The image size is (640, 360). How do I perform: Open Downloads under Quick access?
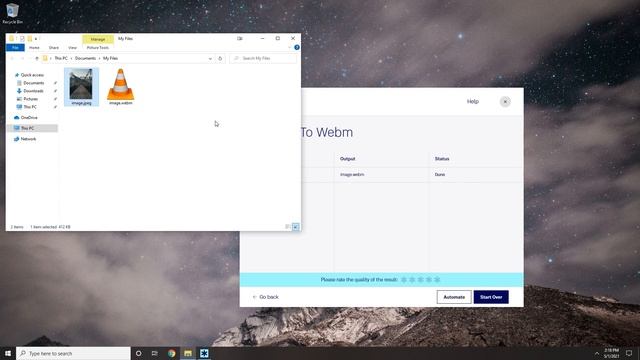33,91
